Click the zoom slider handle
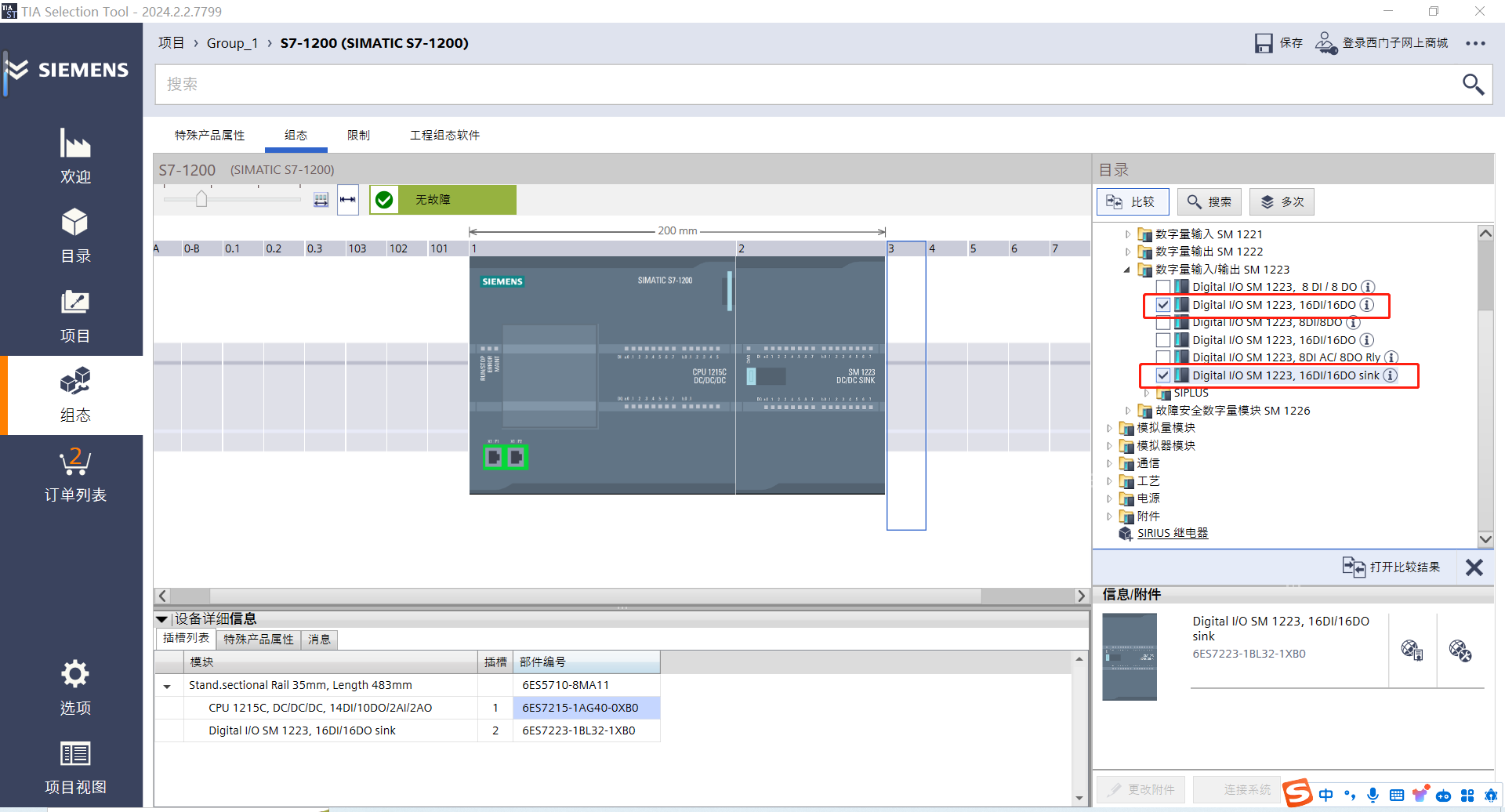 pyautogui.click(x=201, y=199)
